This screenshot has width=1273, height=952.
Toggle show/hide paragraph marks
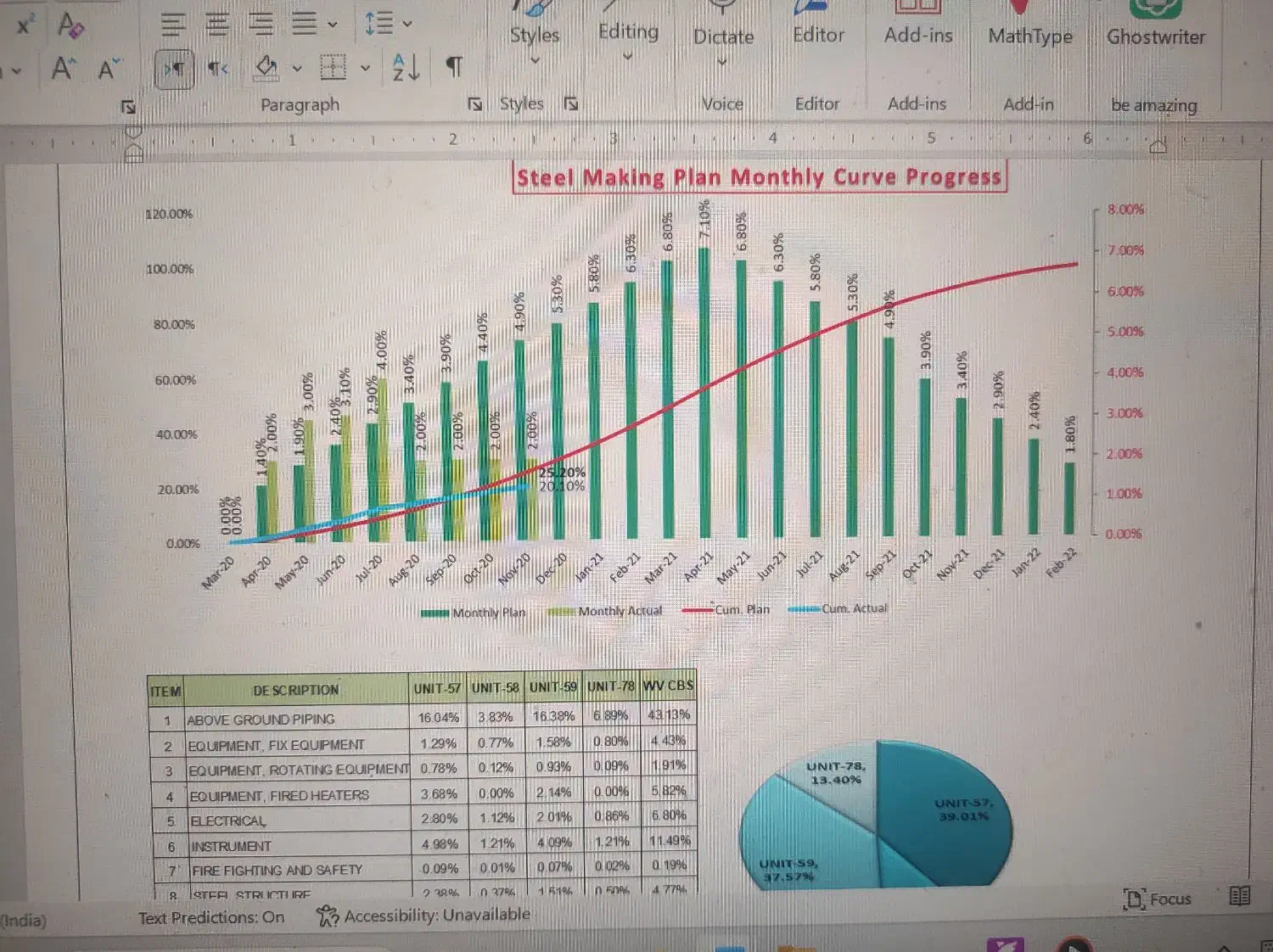point(455,67)
